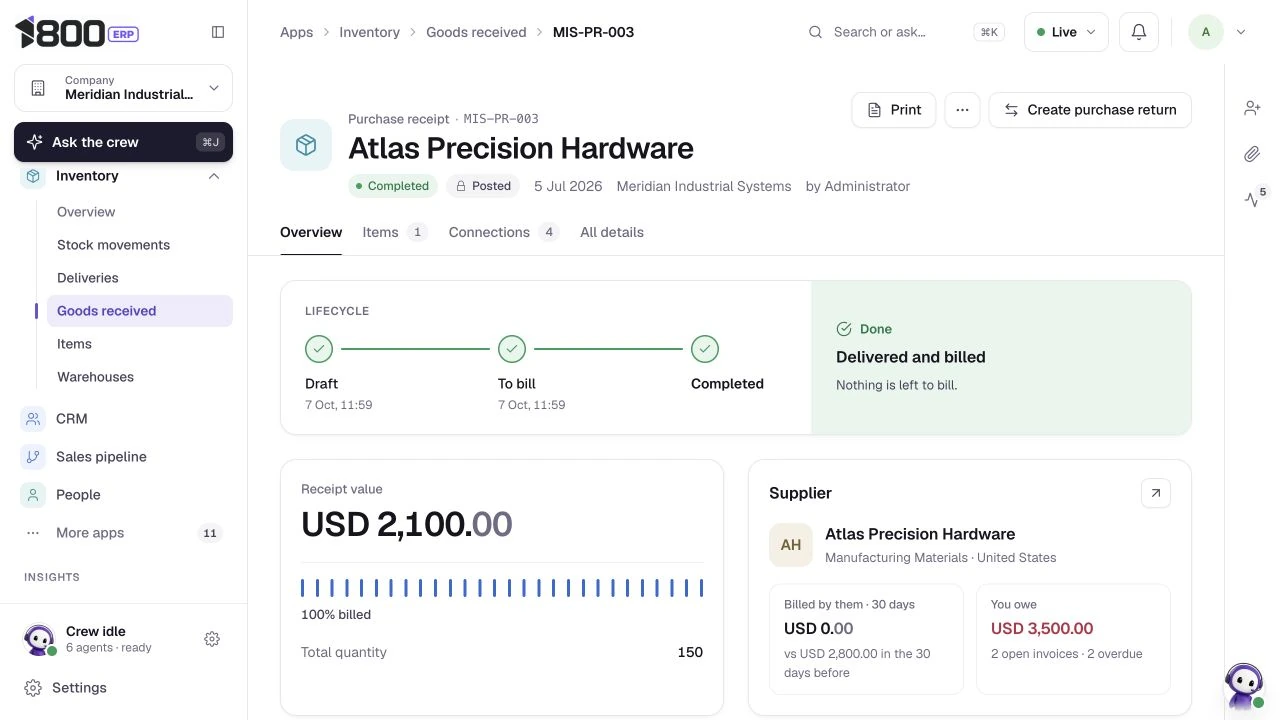Open Sales pipeline app
The image size is (1280, 720).
point(124,457)
